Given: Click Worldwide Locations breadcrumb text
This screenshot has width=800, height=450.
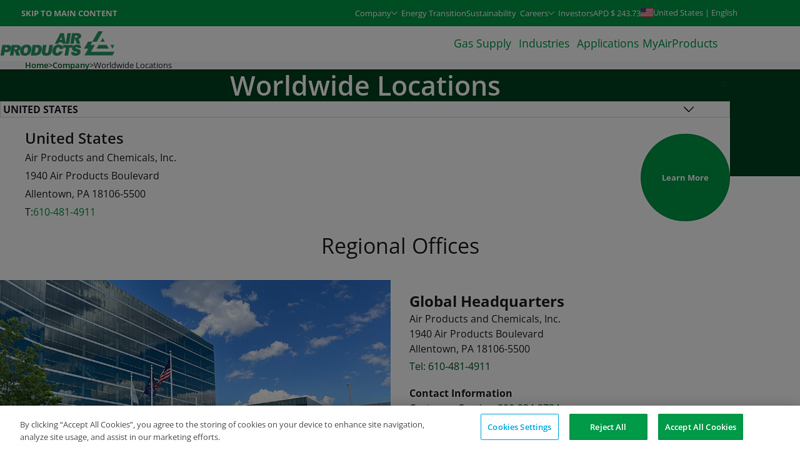Looking at the screenshot, I should [x=133, y=65].
